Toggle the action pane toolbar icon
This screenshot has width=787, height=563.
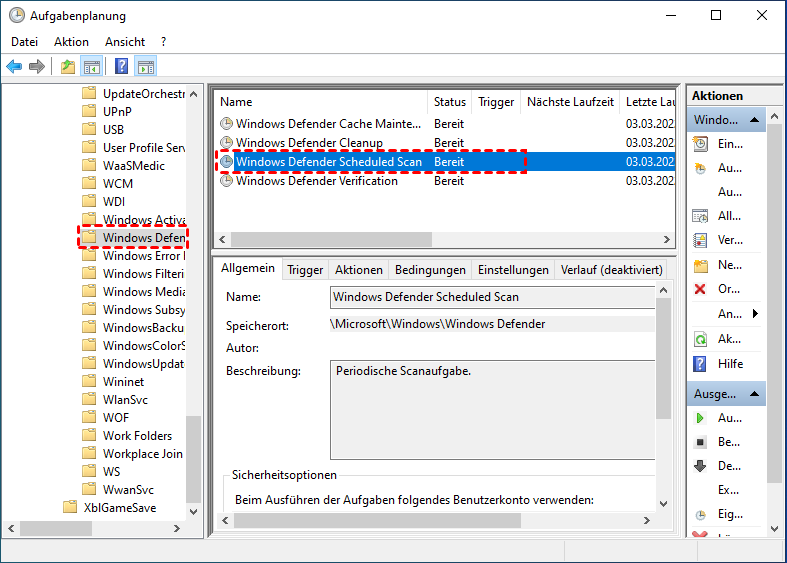(x=146, y=67)
